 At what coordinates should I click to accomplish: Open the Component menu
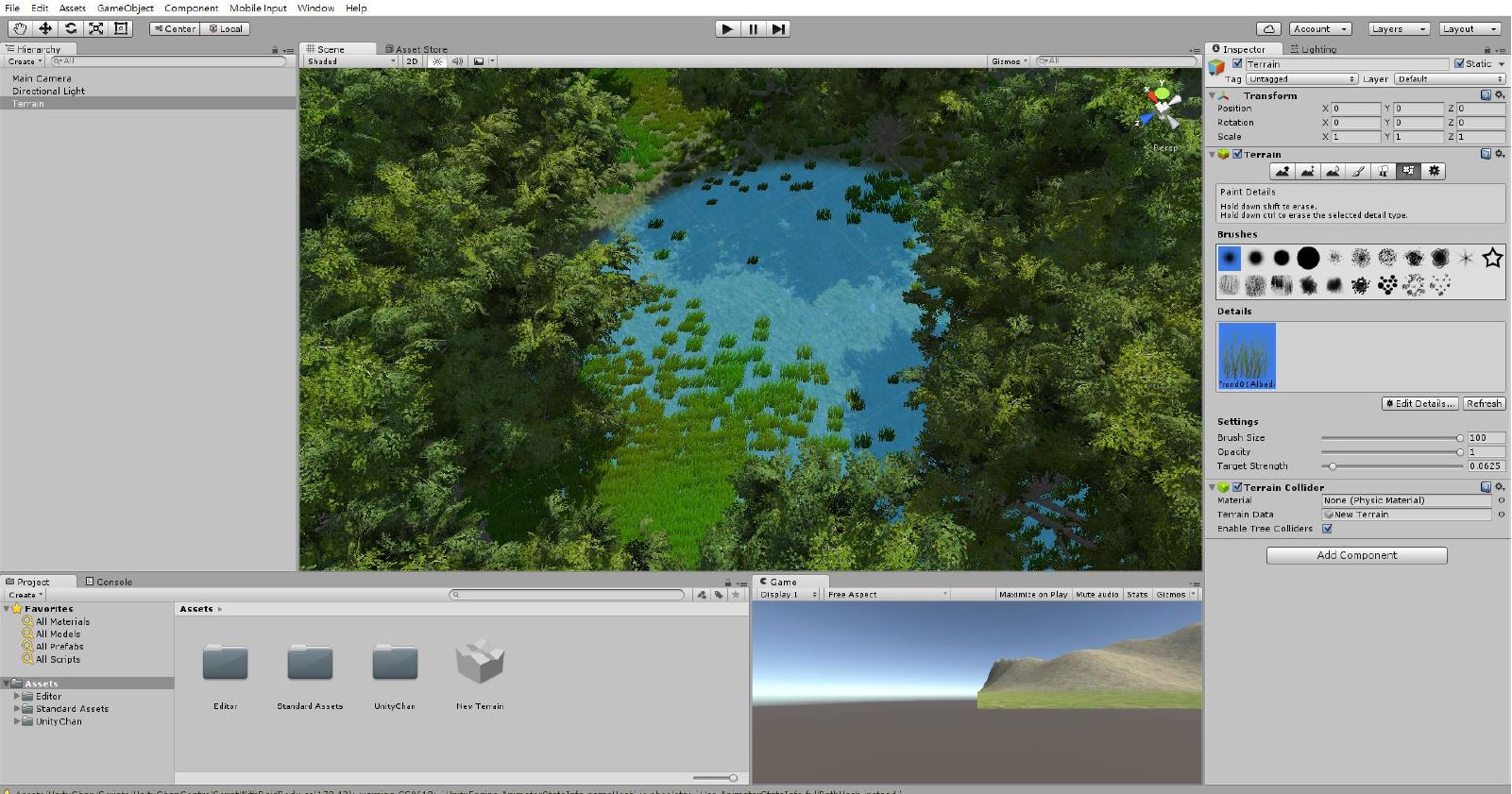(x=191, y=8)
